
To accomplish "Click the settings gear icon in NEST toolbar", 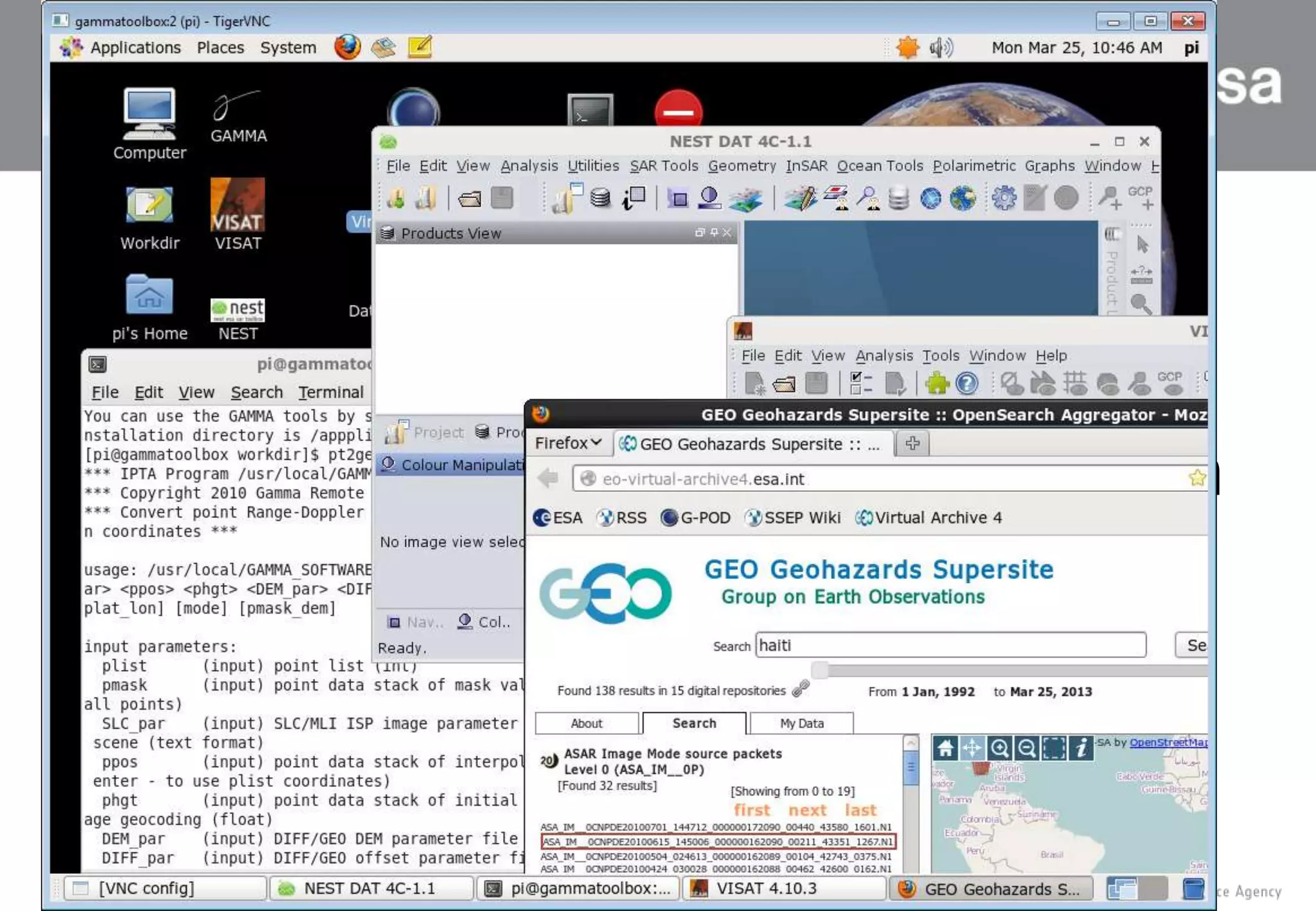I will pyautogui.click(x=1004, y=198).
